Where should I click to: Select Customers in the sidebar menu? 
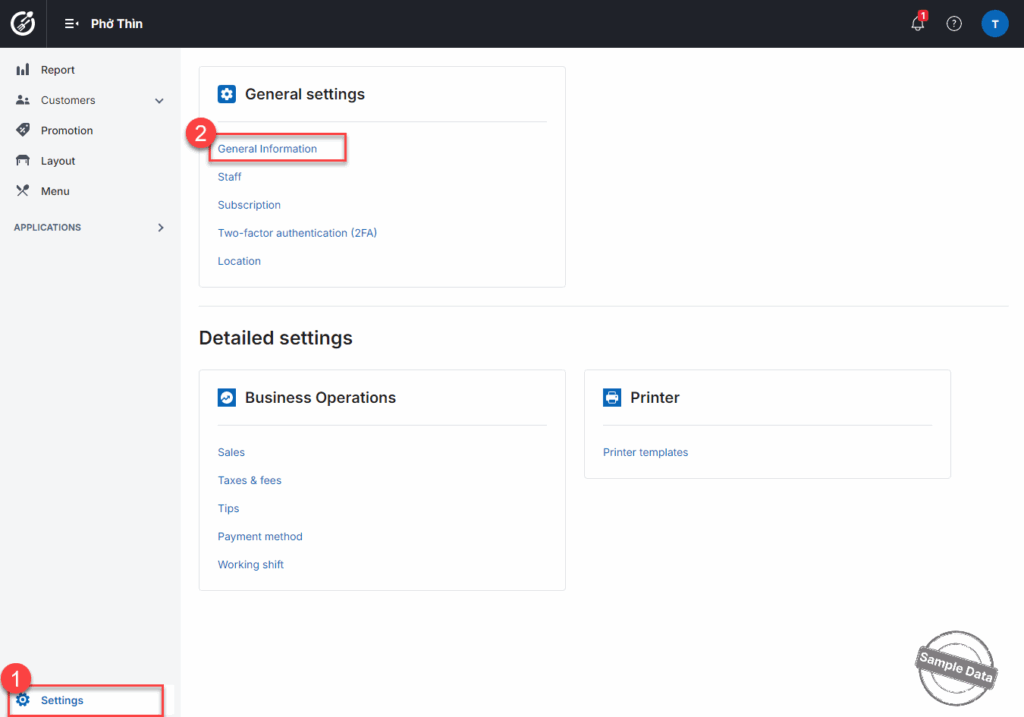coord(68,101)
